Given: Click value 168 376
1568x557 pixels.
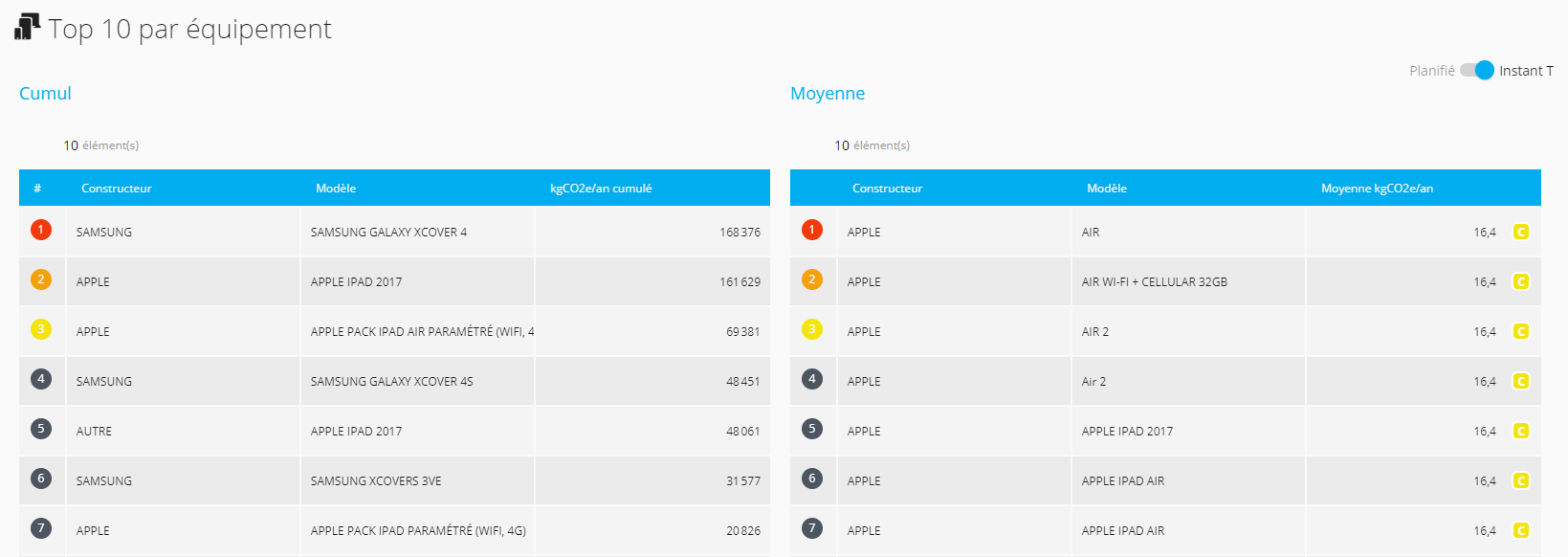Looking at the screenshot, I should (740, 233).
